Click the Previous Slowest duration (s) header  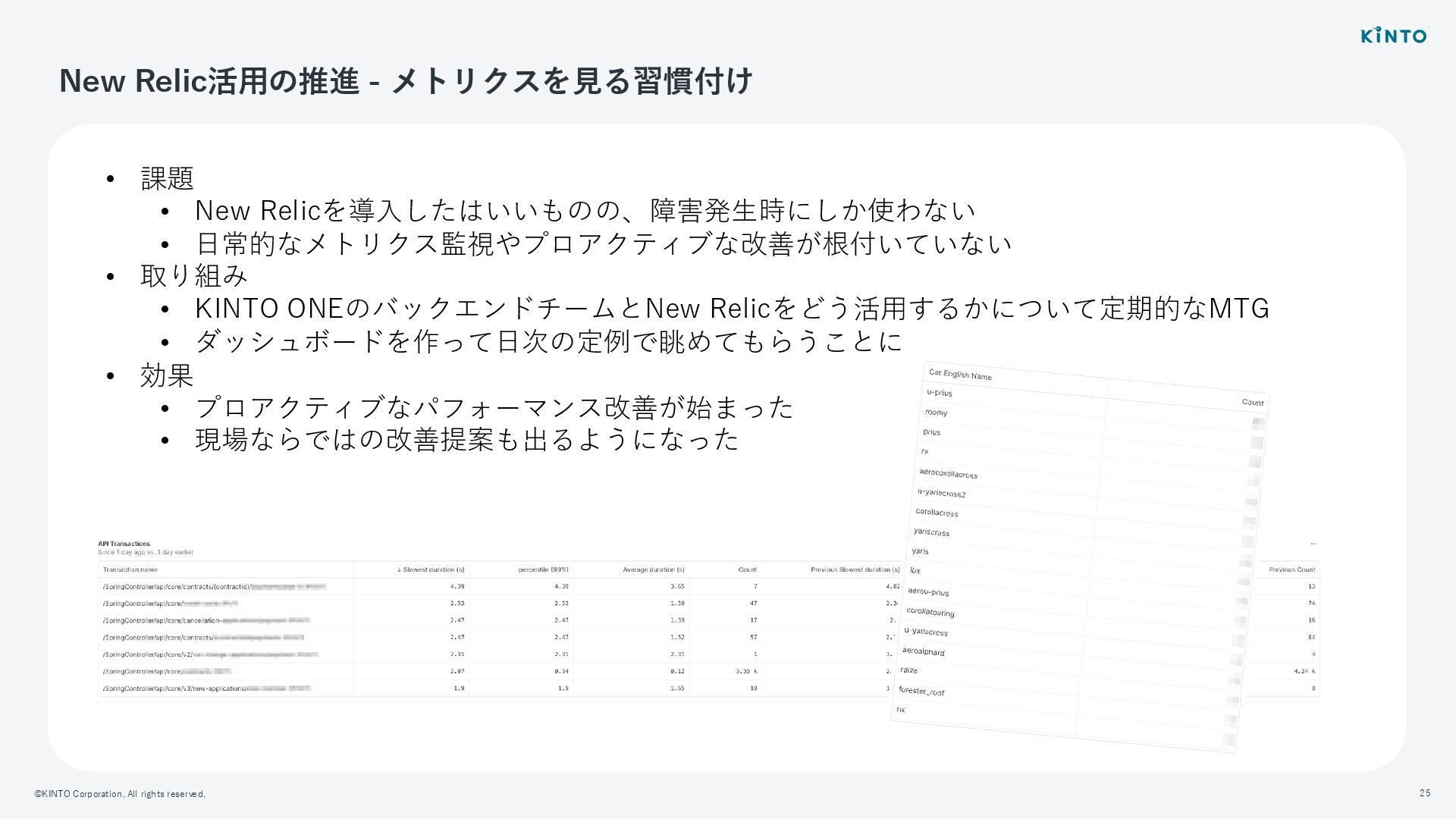855,570
